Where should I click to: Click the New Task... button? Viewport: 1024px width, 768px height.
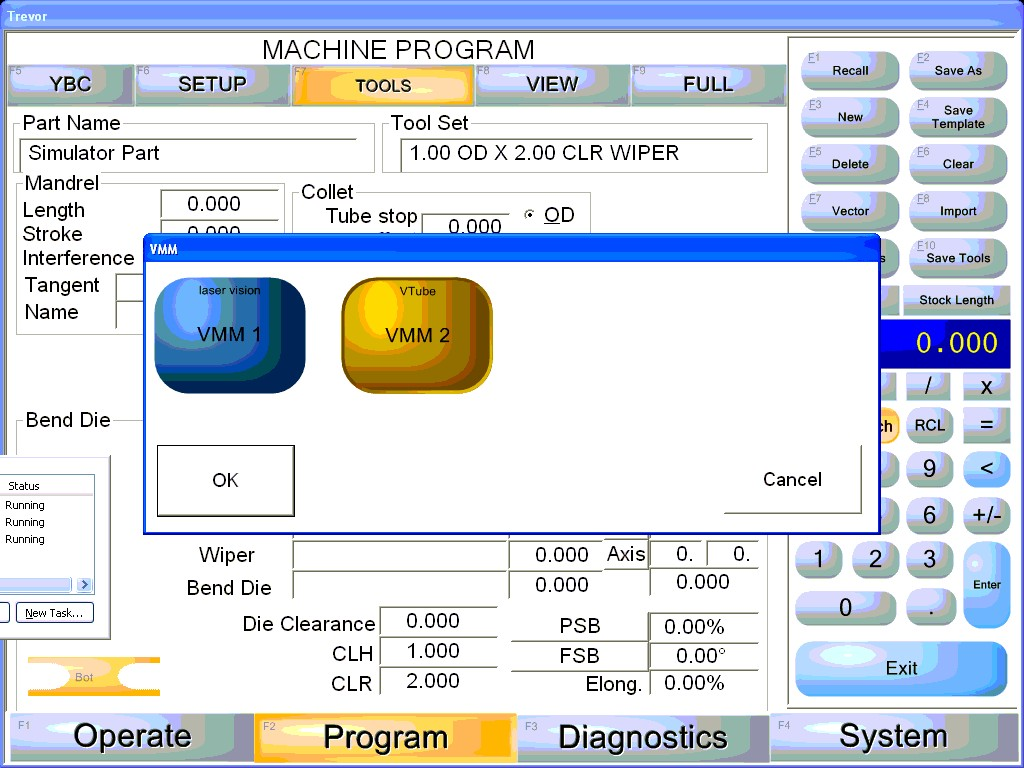(x=54, y=613)
